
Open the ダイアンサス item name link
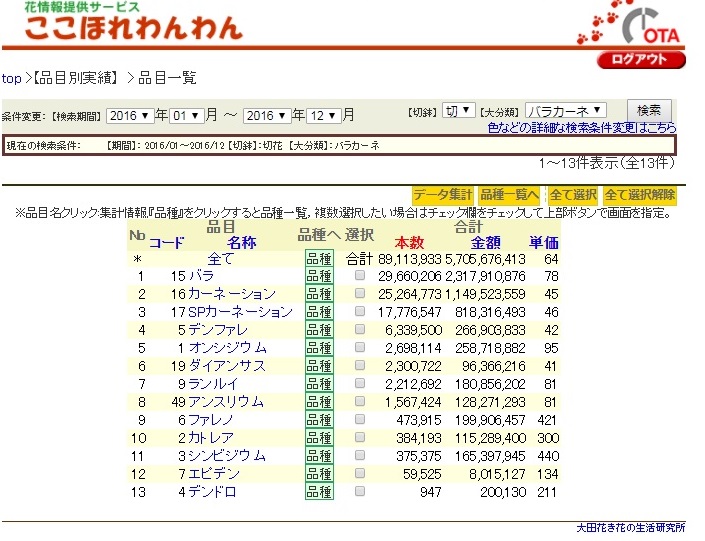pyautogui.click(x=227, y=366)
